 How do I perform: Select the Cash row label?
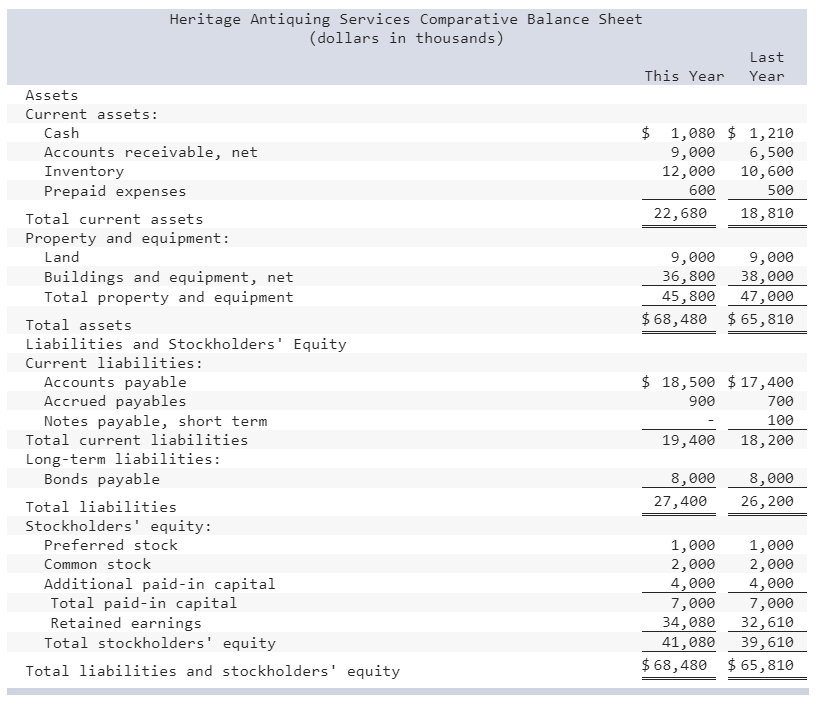click(62, 133)
